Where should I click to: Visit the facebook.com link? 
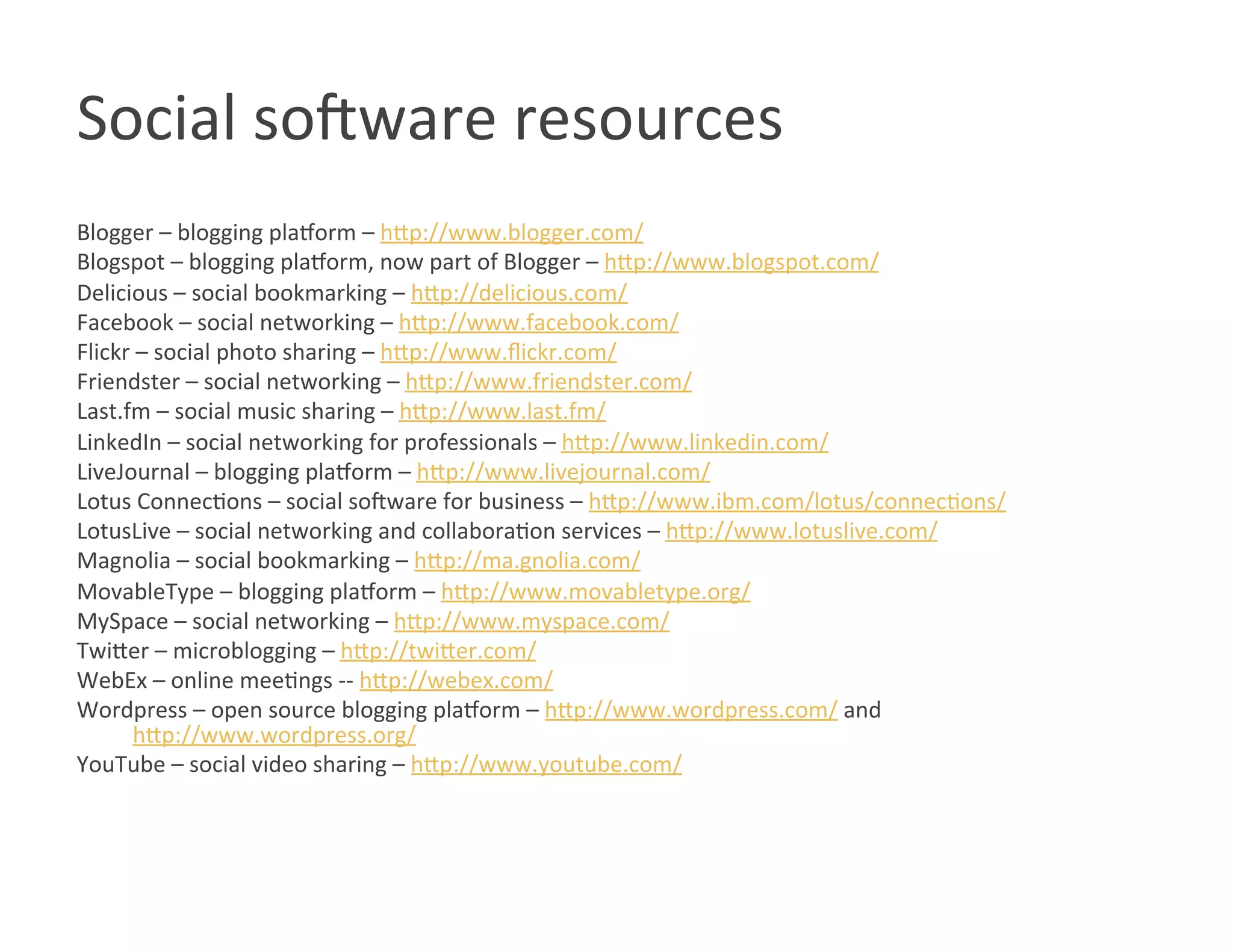[539, 323]
